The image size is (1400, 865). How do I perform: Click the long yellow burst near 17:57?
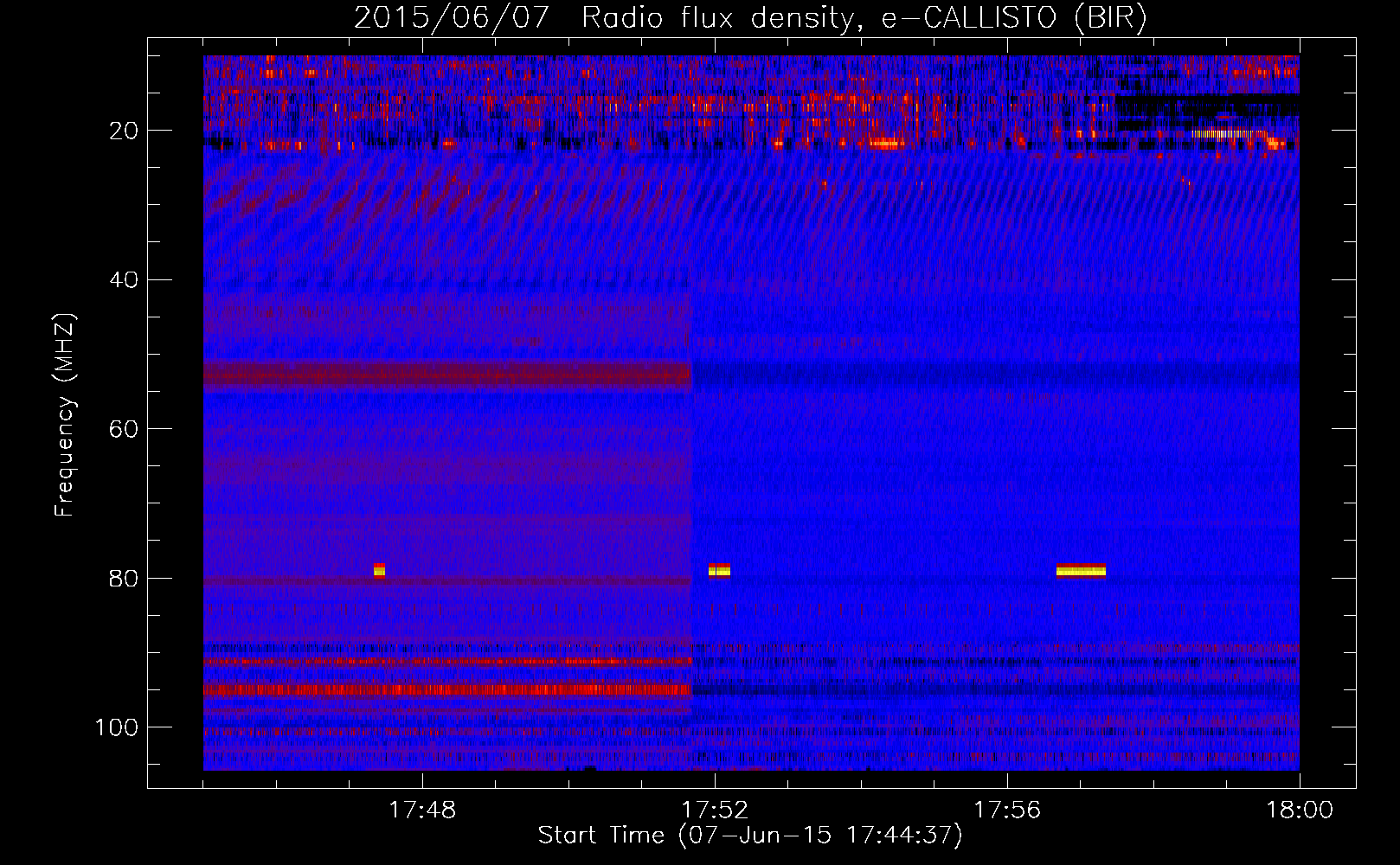1081,570
